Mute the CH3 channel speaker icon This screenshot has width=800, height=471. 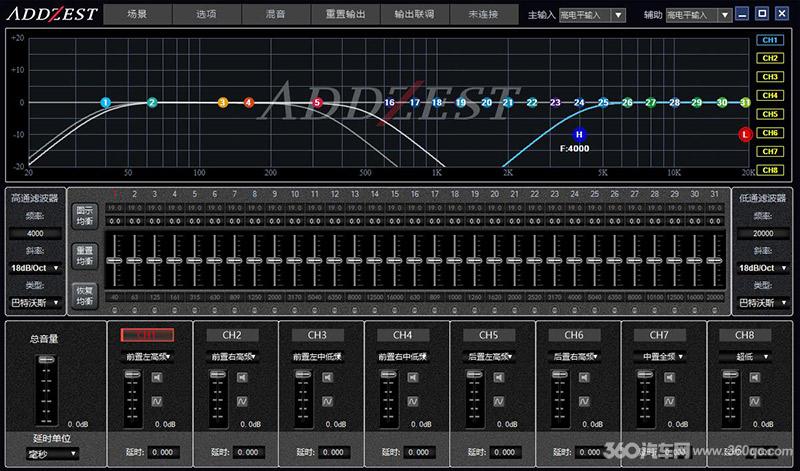point(328,378)
